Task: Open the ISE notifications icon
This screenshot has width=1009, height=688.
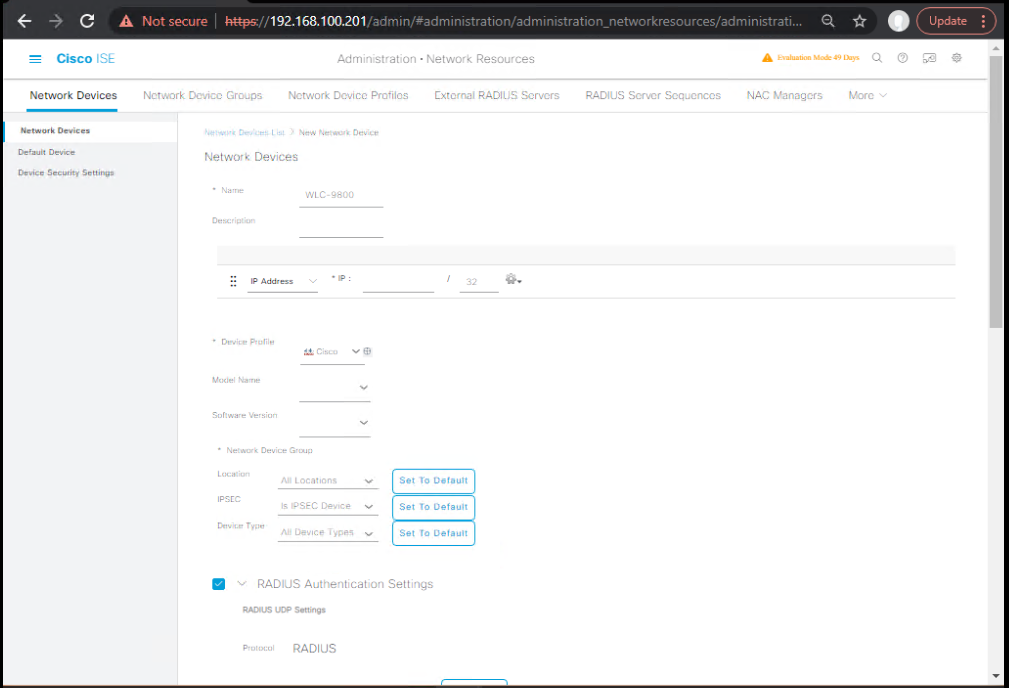Action: [929, 58]
